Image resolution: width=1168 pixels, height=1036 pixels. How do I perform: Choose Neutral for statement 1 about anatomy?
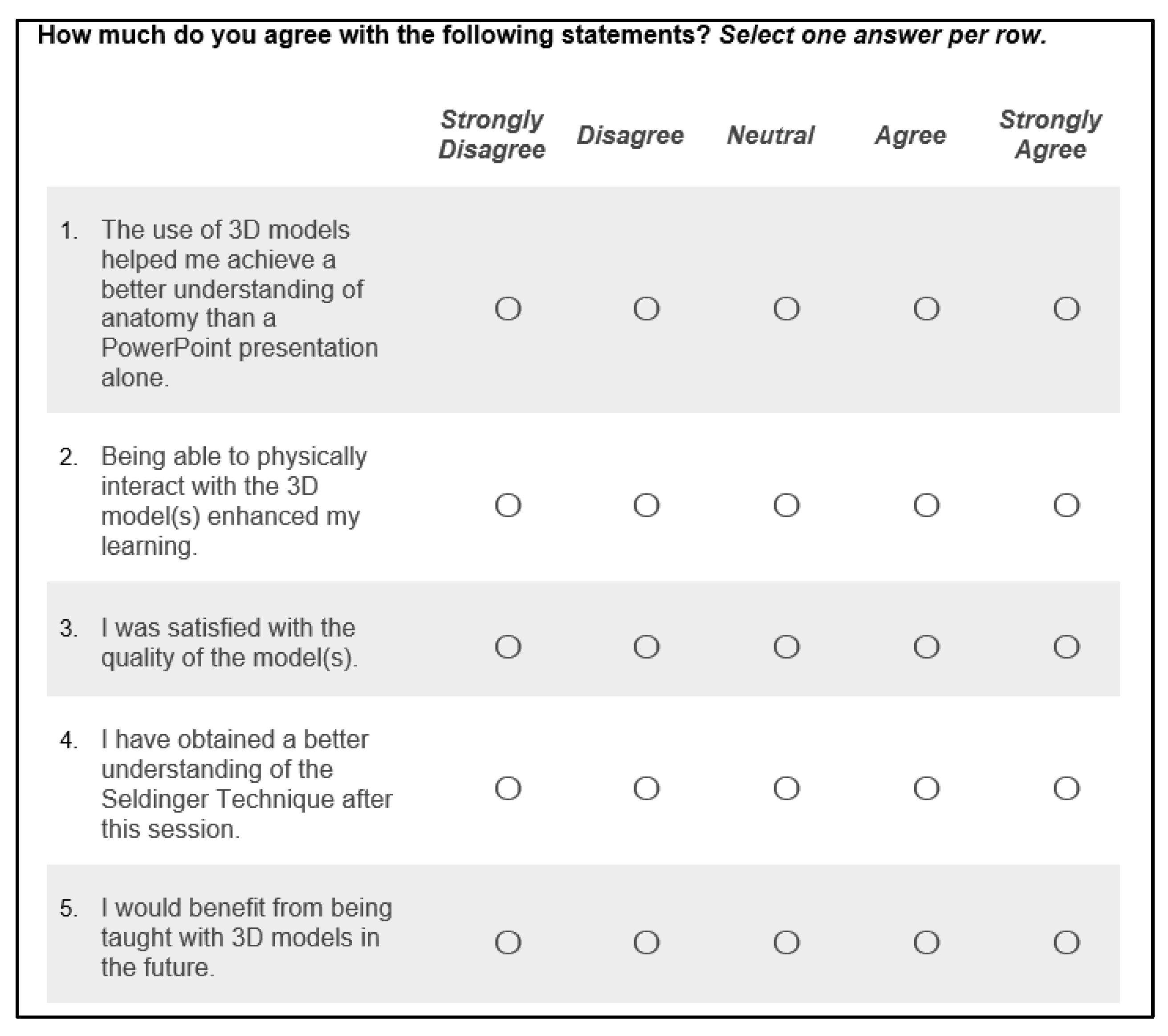(786, 309)
